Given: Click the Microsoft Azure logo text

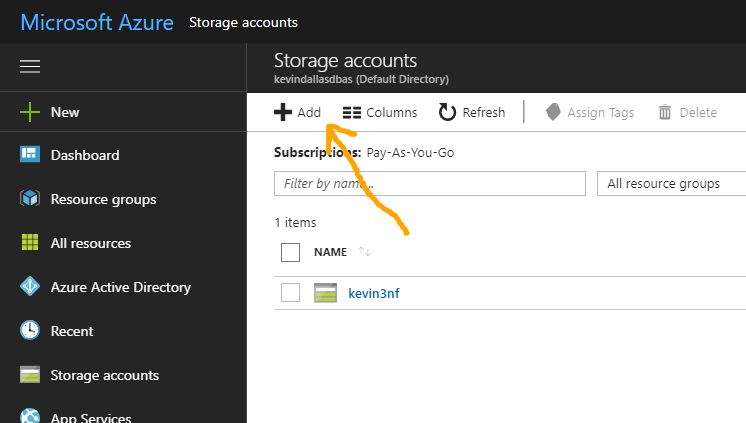Looking at the screenshot, I should 97,22.
